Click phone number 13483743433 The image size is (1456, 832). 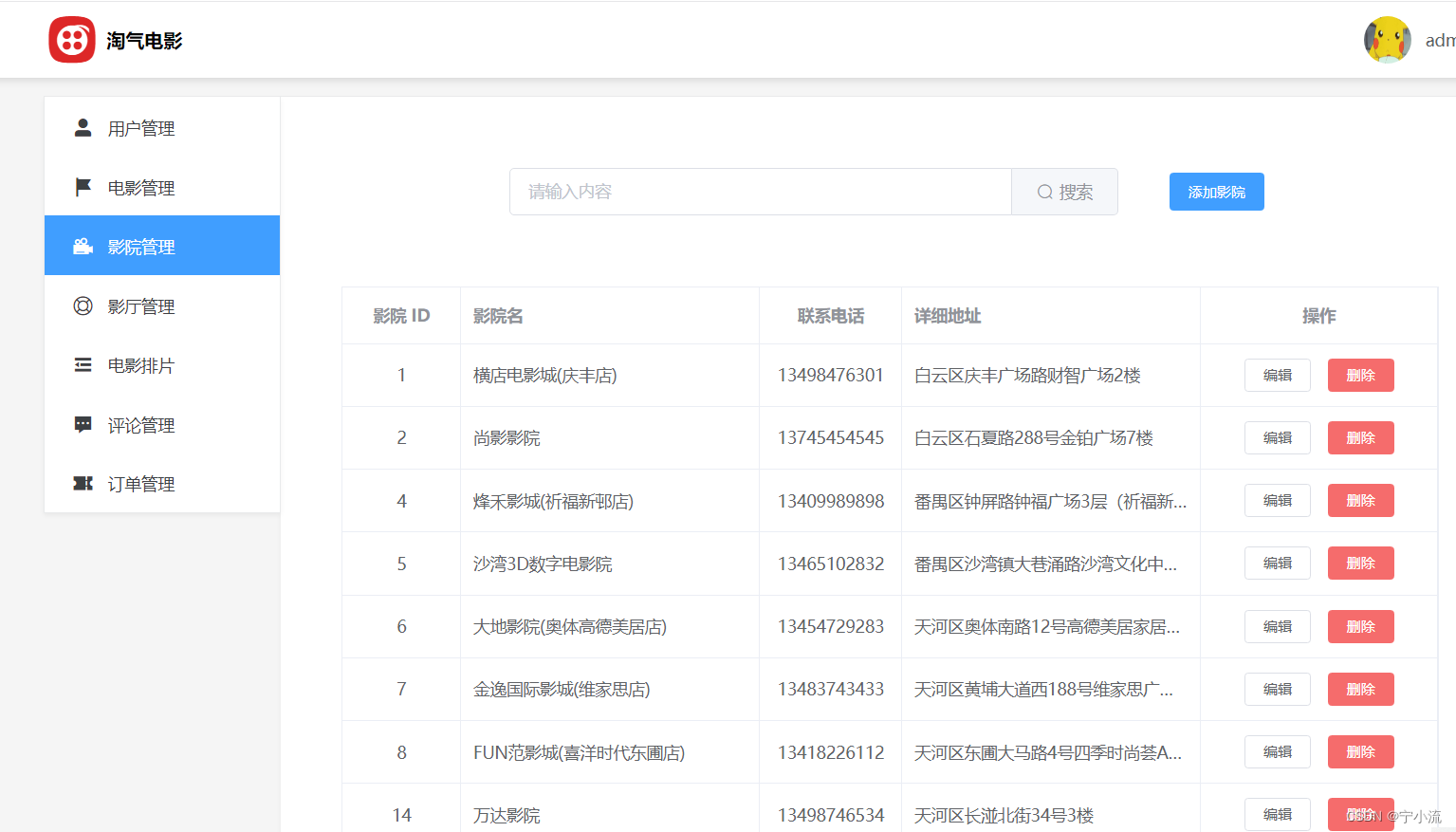tap(831, 690)
